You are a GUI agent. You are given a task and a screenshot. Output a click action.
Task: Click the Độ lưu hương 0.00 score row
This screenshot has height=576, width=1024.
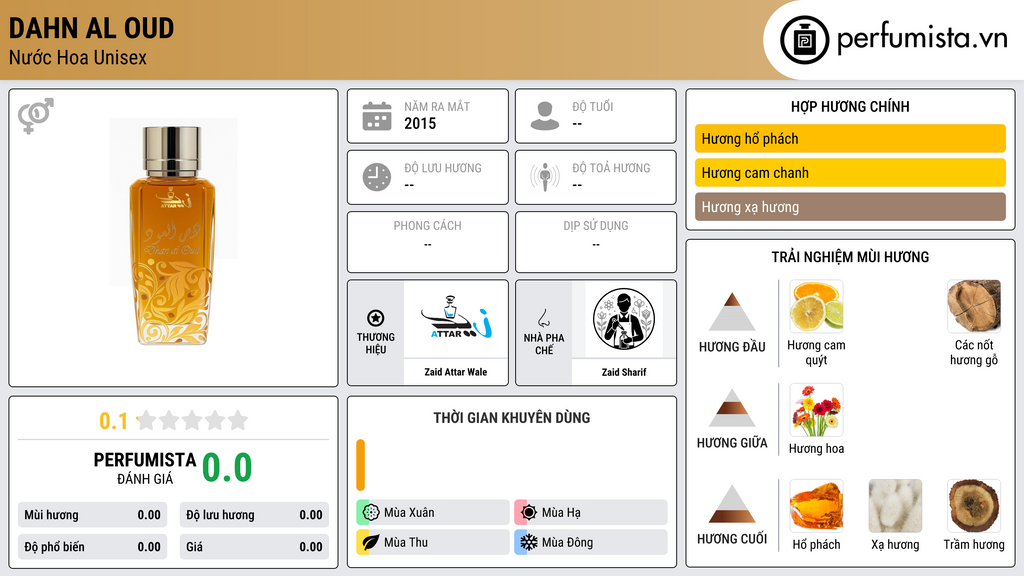[254, 515]
